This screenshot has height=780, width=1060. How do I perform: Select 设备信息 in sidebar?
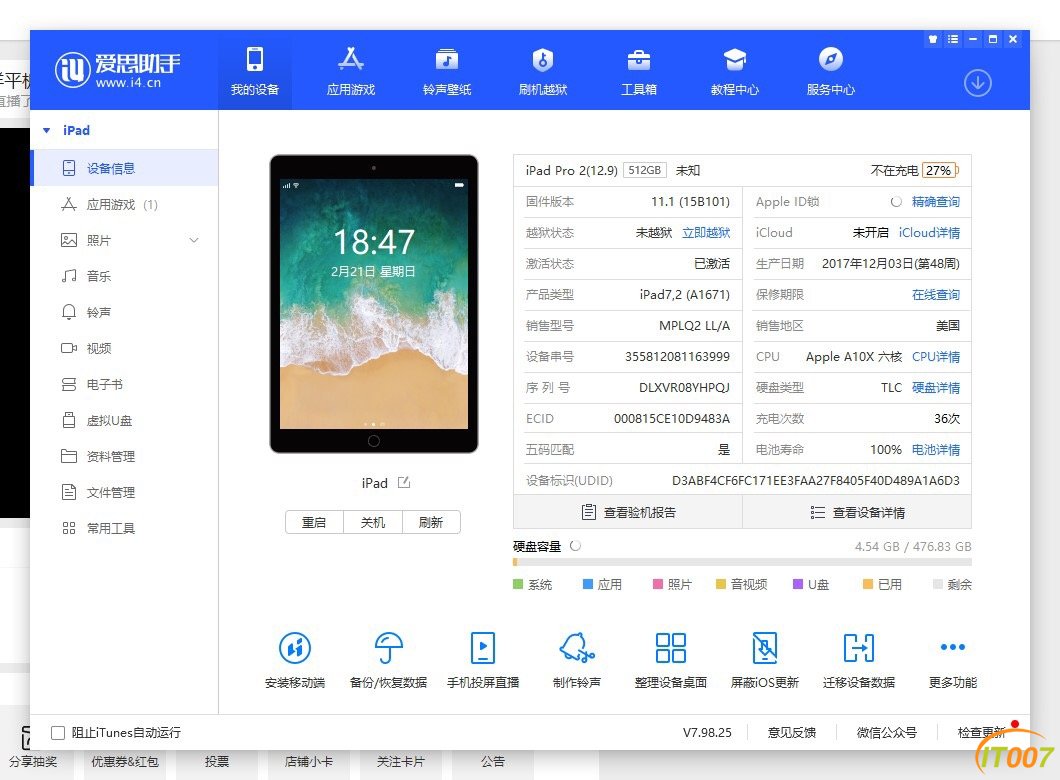click(124, 168)
